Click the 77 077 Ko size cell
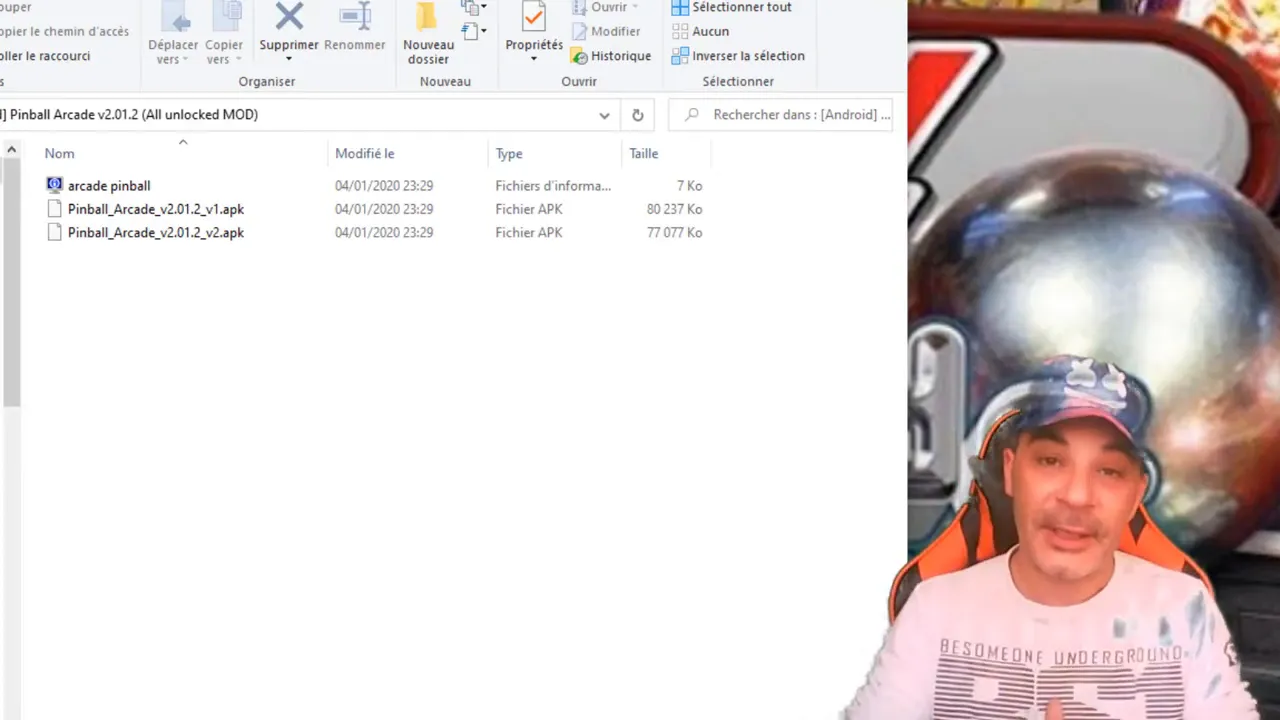The width and height of the screenshot is (1280, 720). pos(674,232)
